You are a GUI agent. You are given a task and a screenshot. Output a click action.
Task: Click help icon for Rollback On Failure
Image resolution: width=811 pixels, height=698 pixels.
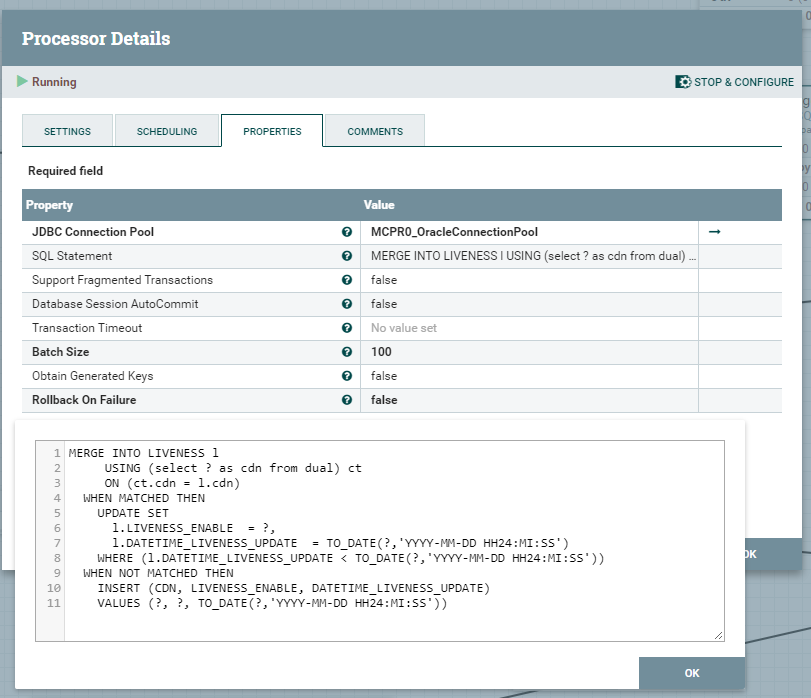pos(347,400)
